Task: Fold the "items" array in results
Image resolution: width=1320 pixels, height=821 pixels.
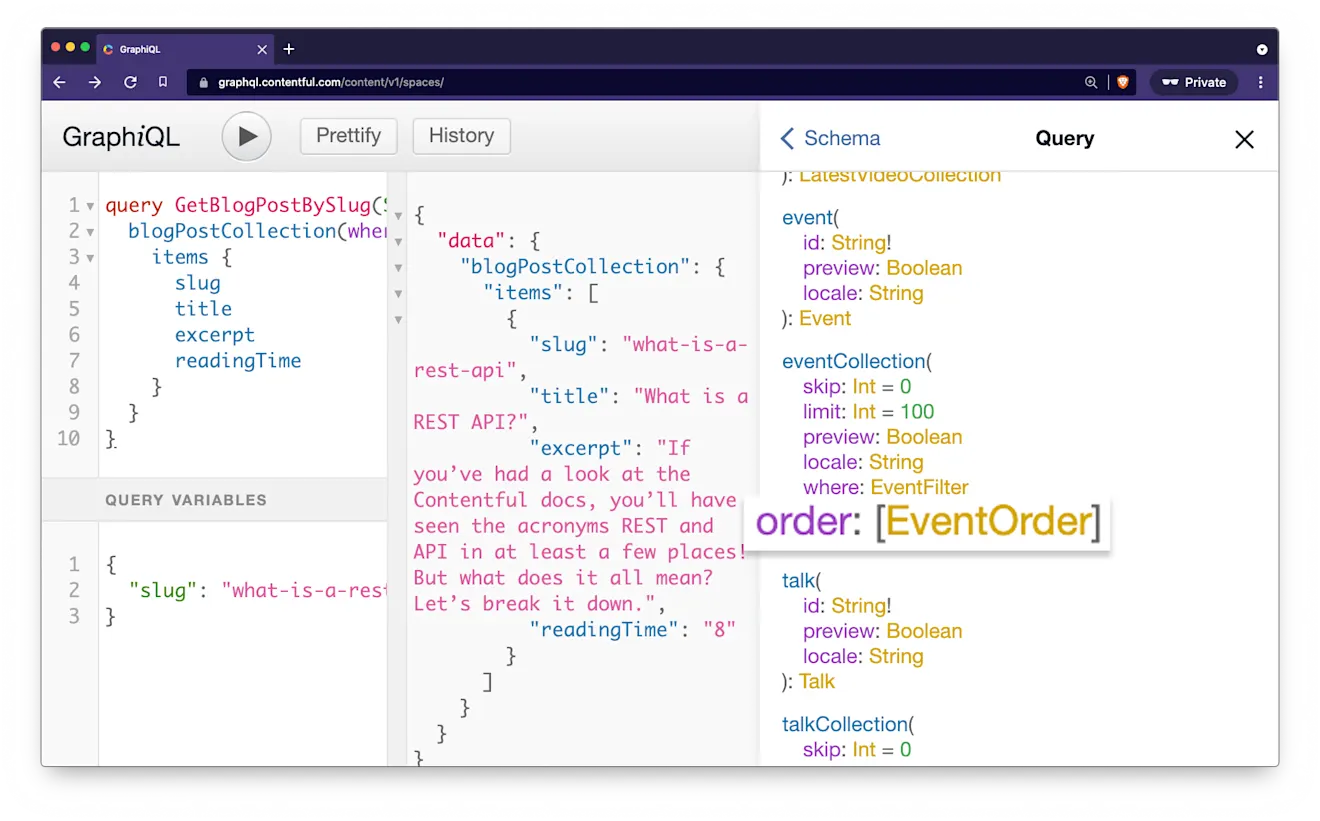Action: point(398,294)
